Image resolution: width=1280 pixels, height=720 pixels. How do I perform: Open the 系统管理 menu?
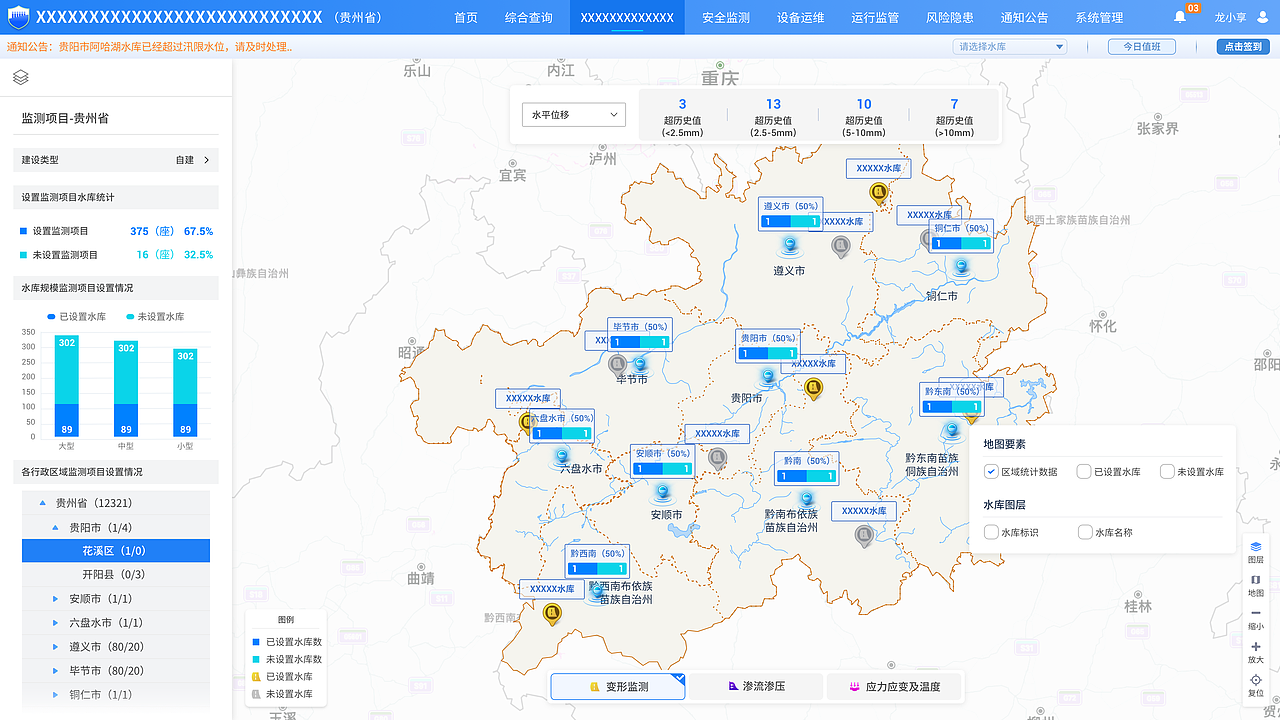[x=1099, y=18]
